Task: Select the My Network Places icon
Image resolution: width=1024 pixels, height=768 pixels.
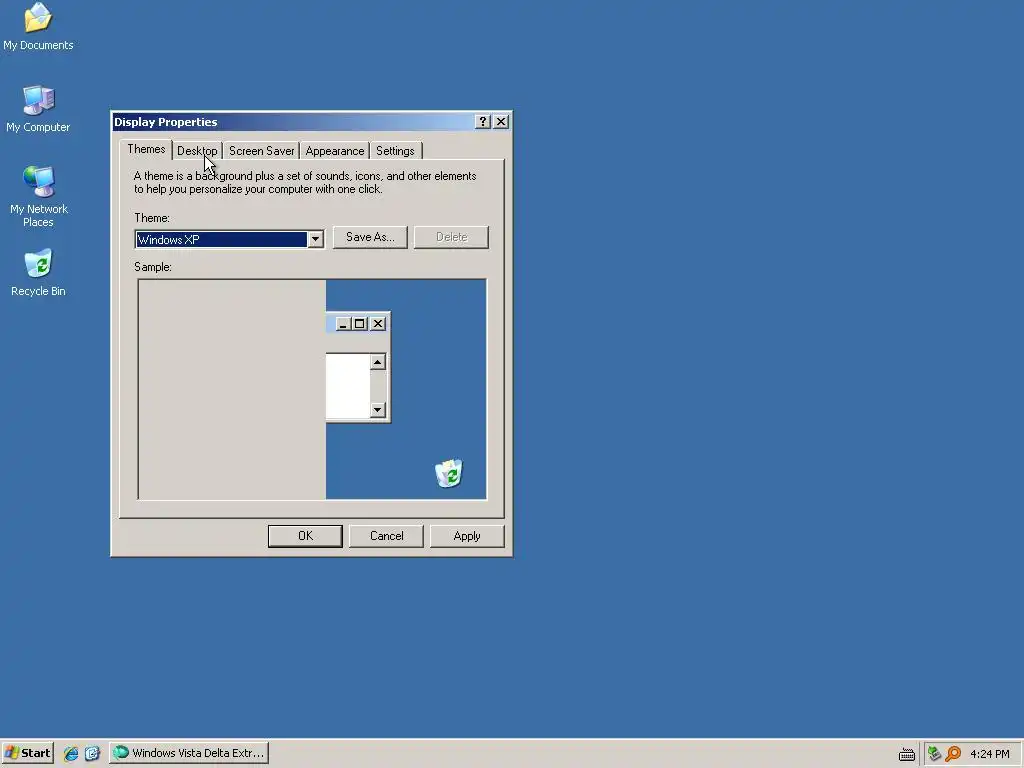Action: coord(38,196)
